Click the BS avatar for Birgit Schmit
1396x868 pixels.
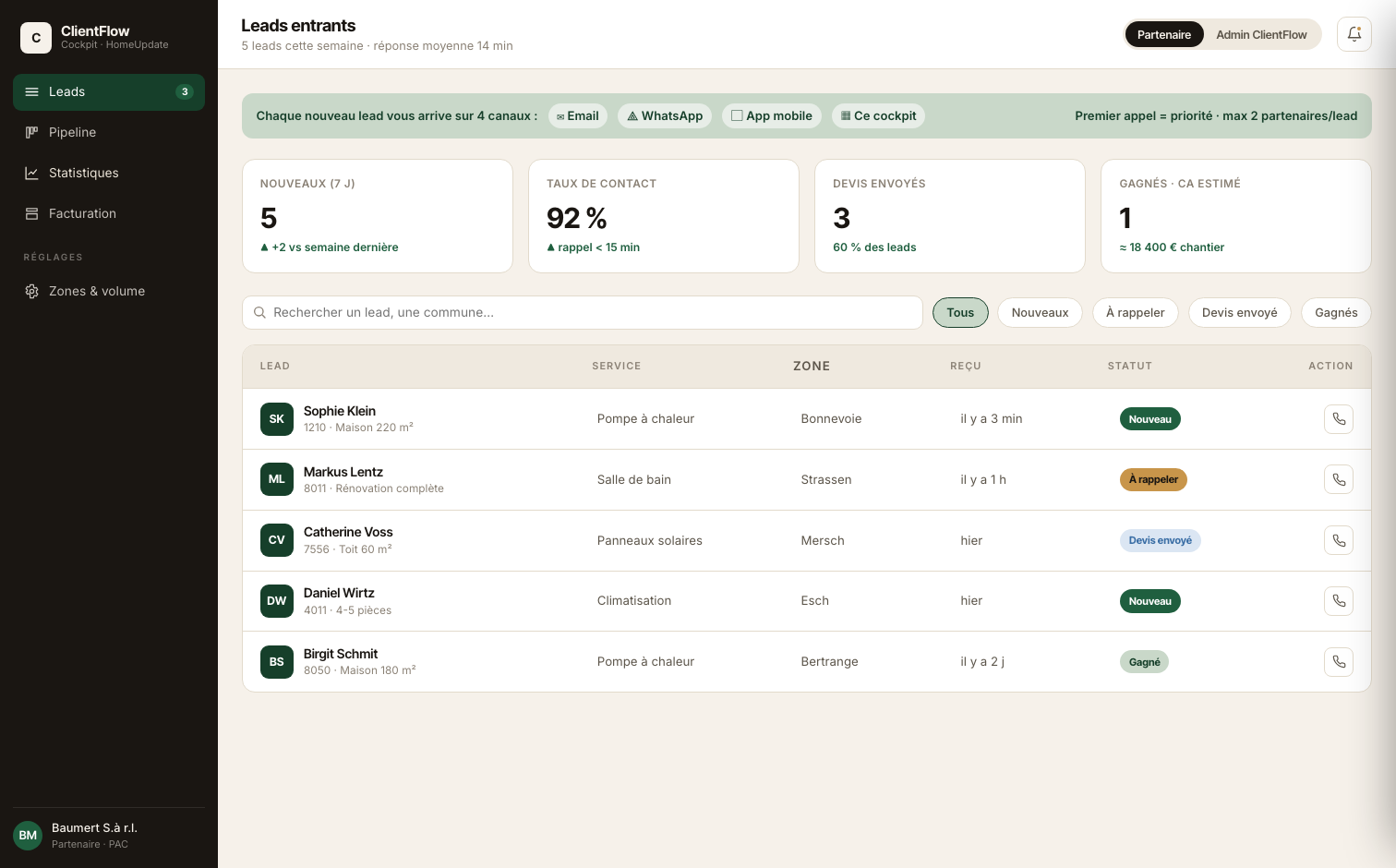pyautogui.click(x=277, y=661)
